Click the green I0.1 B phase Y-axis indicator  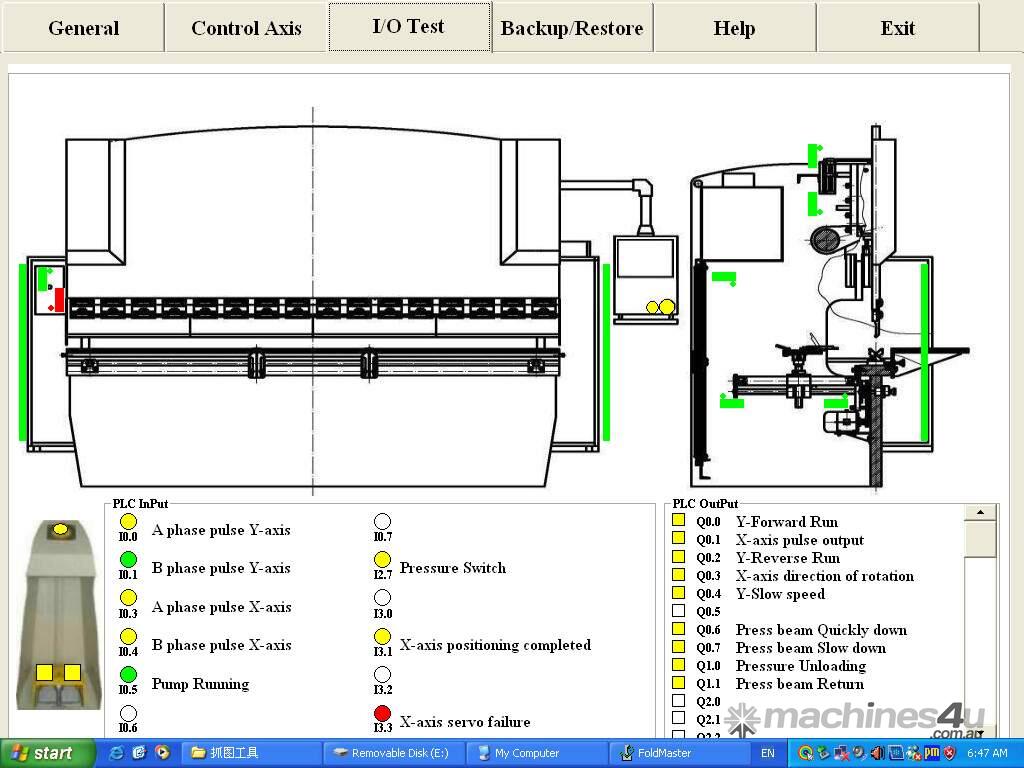128,559
